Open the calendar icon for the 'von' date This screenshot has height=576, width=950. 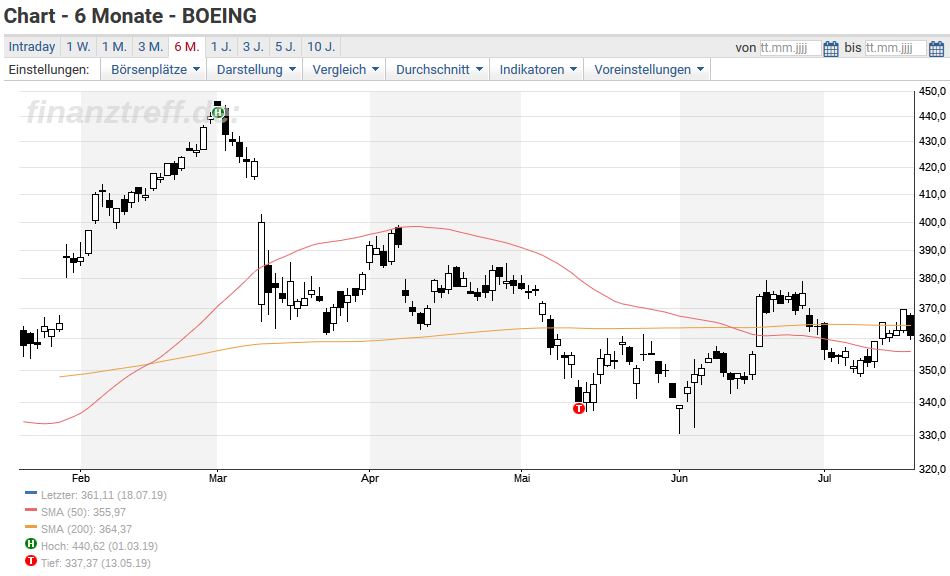click(831, 48)
